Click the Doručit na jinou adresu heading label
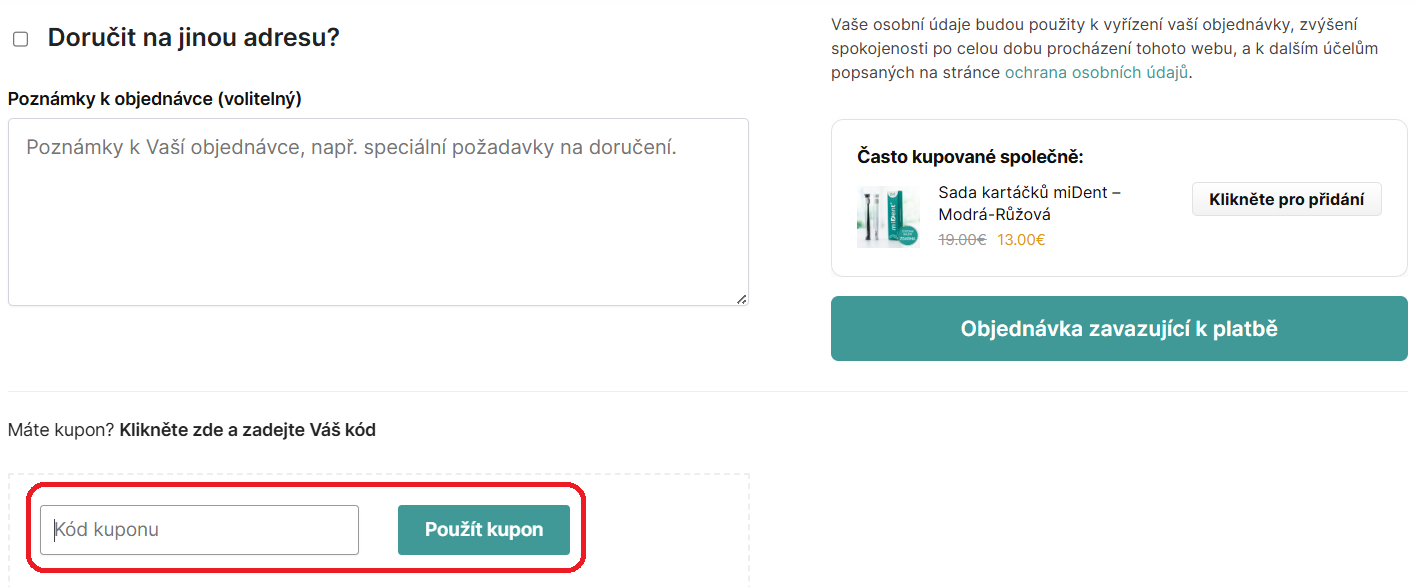This screenshot has width=1417, height=587. click(x=194, y=38)
